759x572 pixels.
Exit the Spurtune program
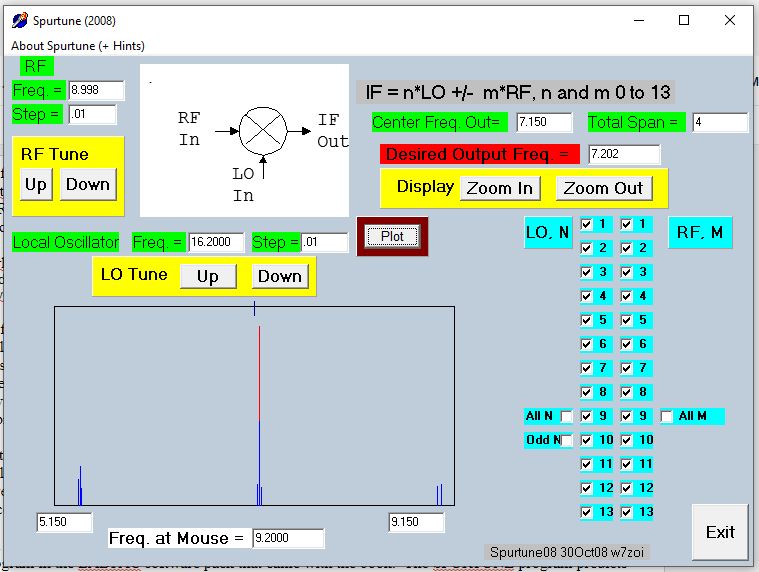pos(719,532)
